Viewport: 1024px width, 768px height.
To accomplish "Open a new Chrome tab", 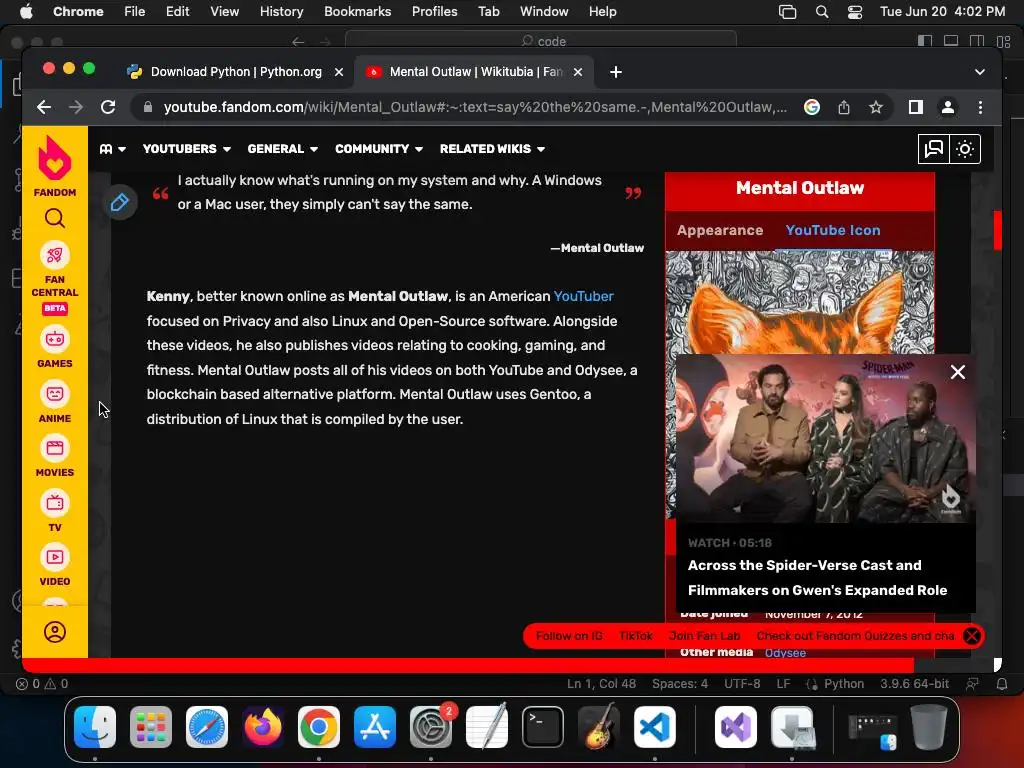I will (x=615, y=72).
